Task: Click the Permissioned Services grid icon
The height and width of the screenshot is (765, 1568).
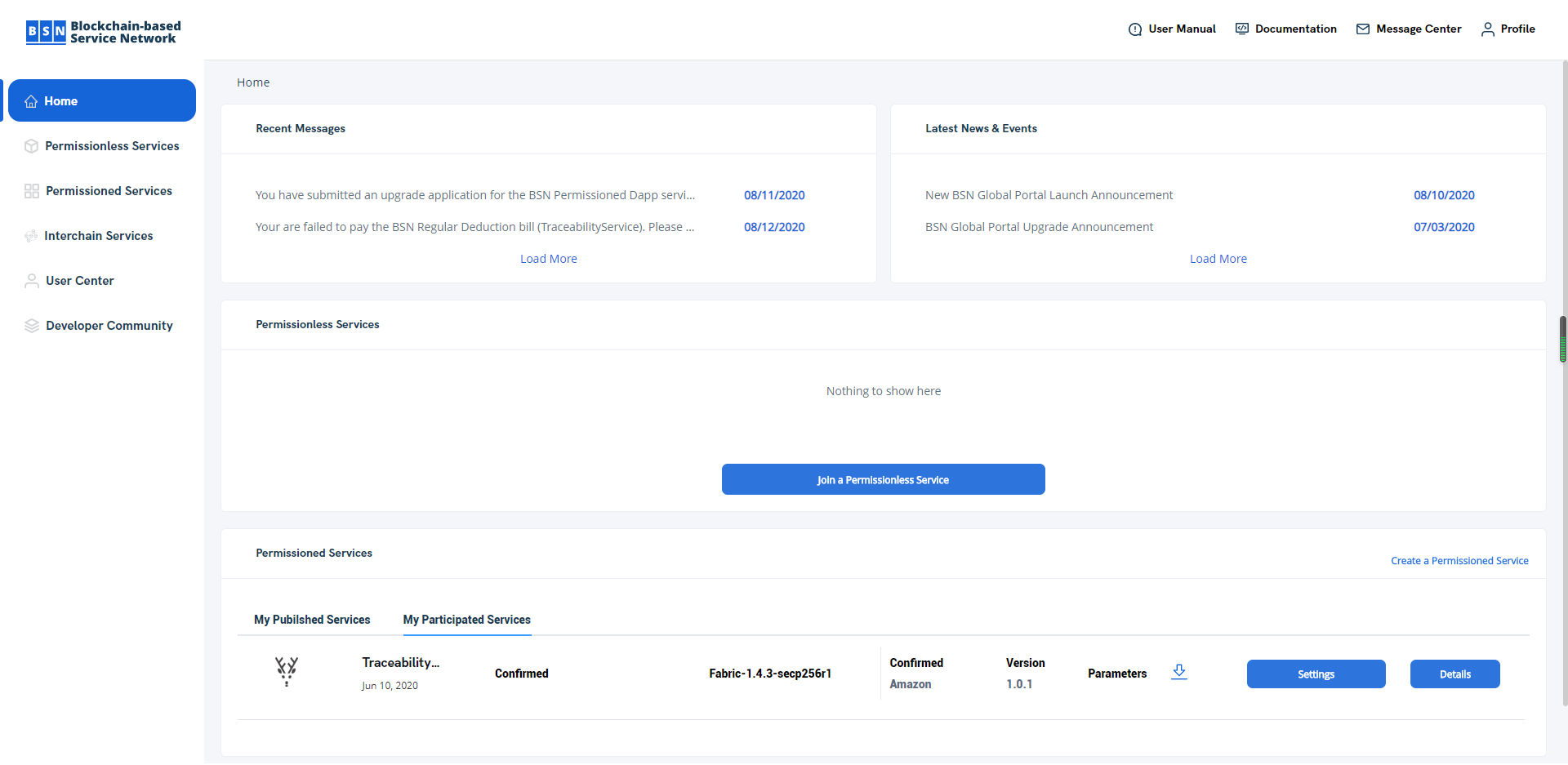Action: 32,191
